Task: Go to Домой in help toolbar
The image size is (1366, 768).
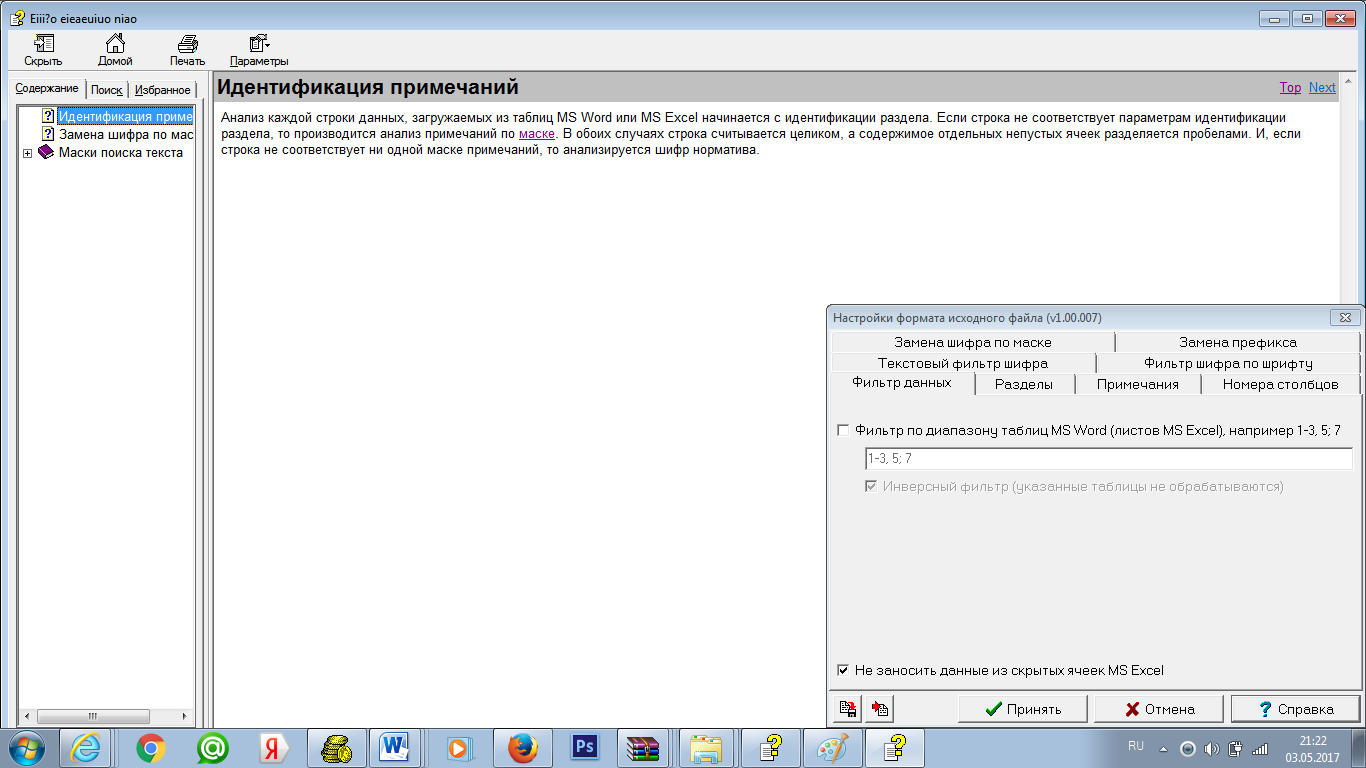Action: pyautogui.click(x=115, y=50)
